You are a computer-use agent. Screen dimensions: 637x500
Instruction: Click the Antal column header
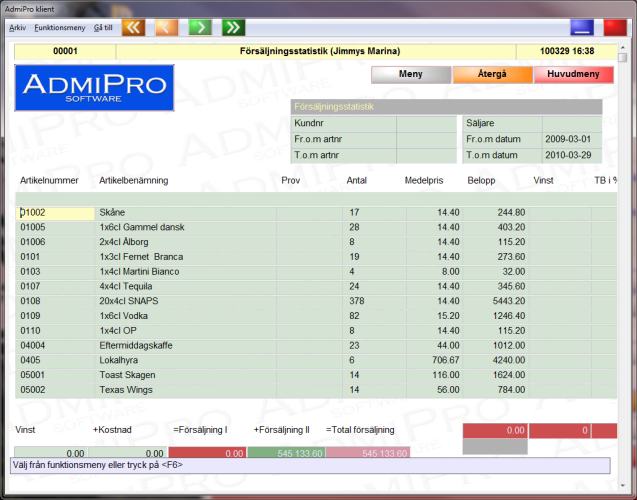coord(357,181)
